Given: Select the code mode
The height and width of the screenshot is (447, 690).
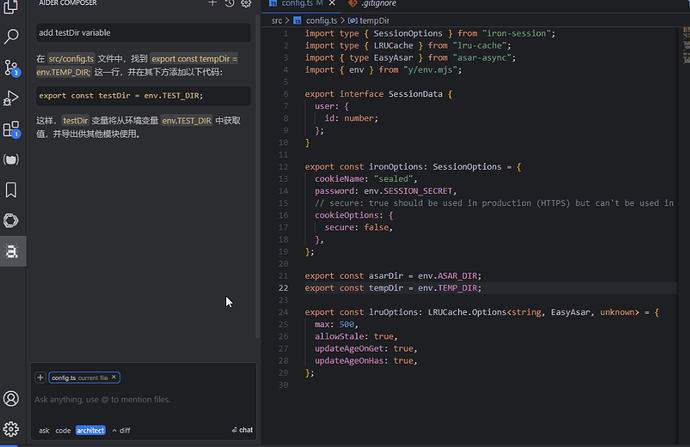Looking at the screenshot, I should [63, 431].
